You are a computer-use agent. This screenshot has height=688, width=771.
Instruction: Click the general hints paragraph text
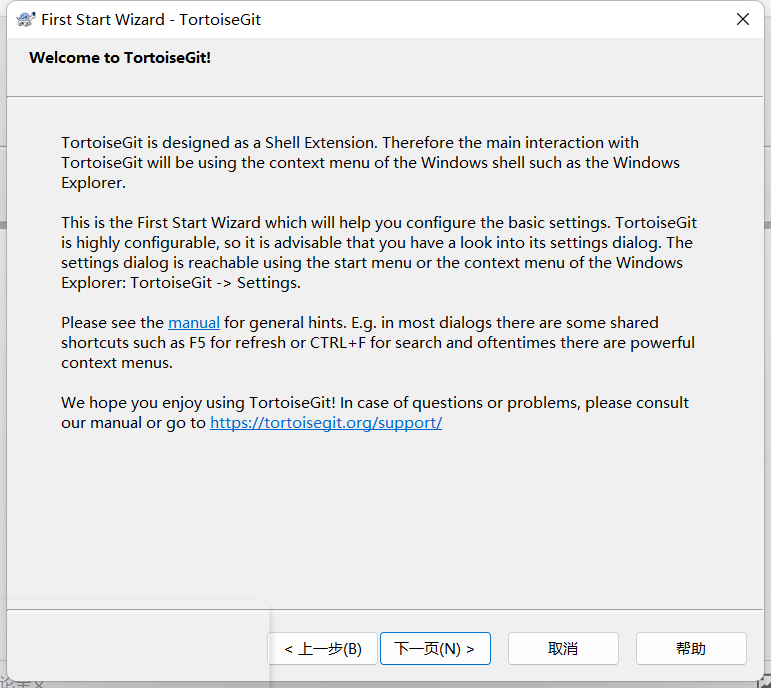tap(378, 343)
